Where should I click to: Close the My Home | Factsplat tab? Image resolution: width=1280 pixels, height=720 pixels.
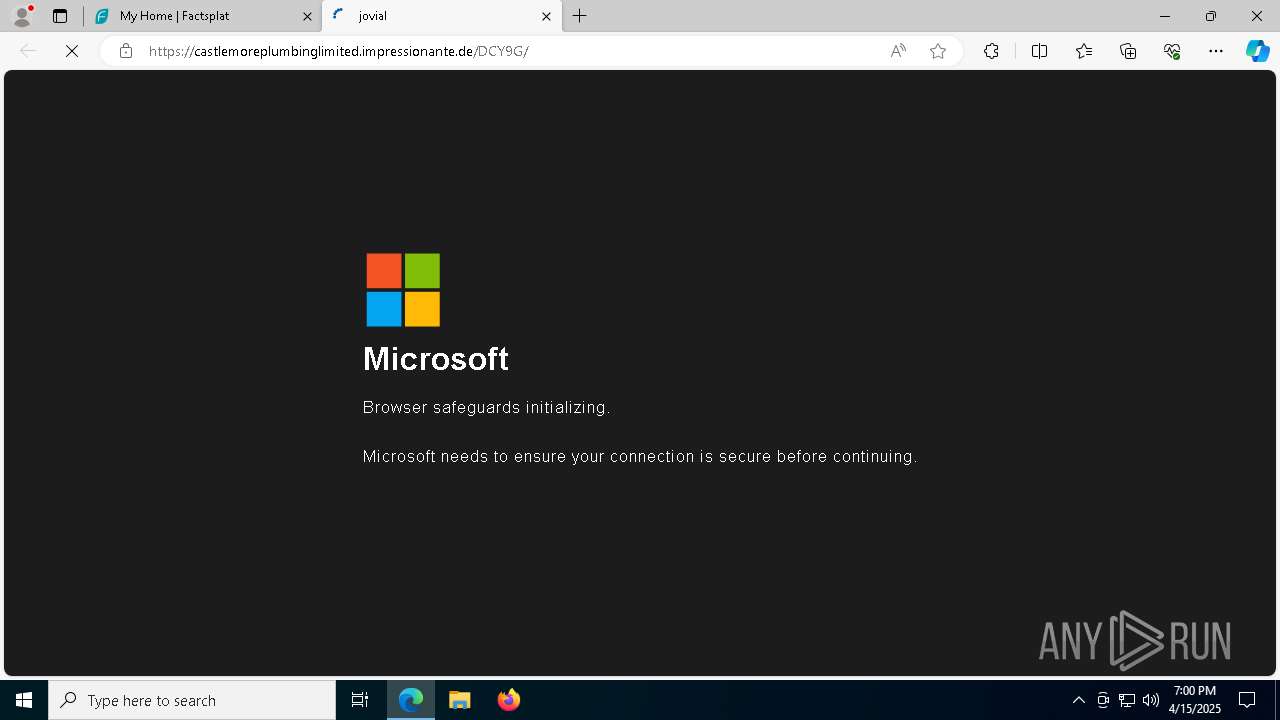tap(307, 16)
